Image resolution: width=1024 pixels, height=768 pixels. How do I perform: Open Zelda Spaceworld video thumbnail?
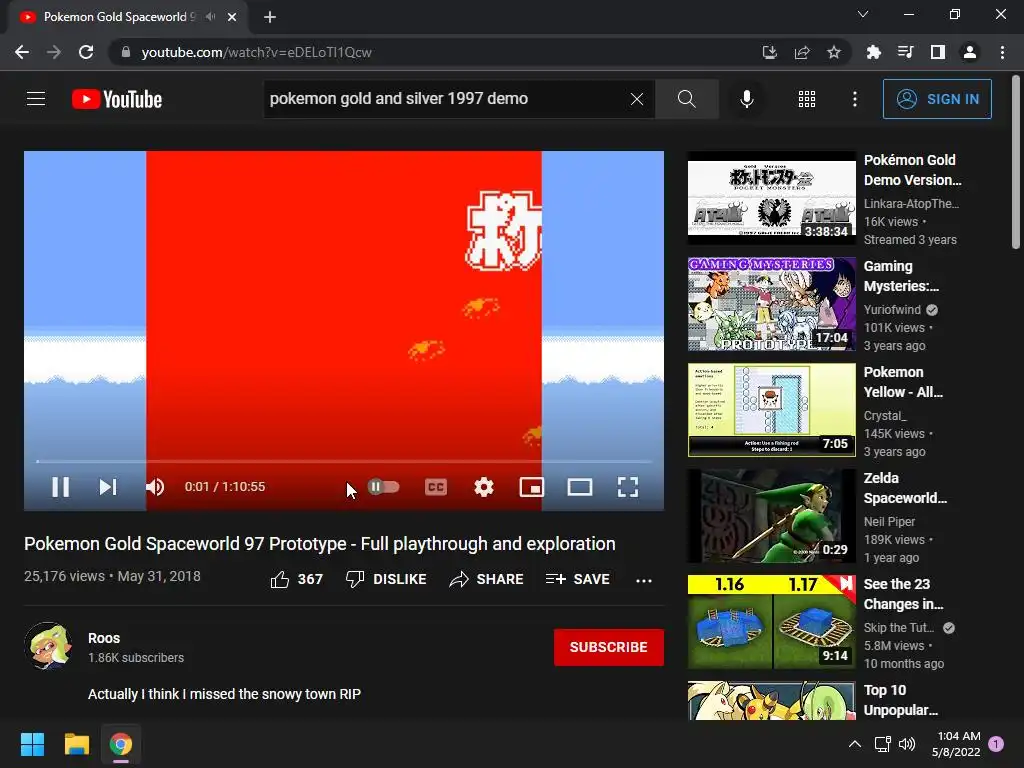[x=771, y=516]
